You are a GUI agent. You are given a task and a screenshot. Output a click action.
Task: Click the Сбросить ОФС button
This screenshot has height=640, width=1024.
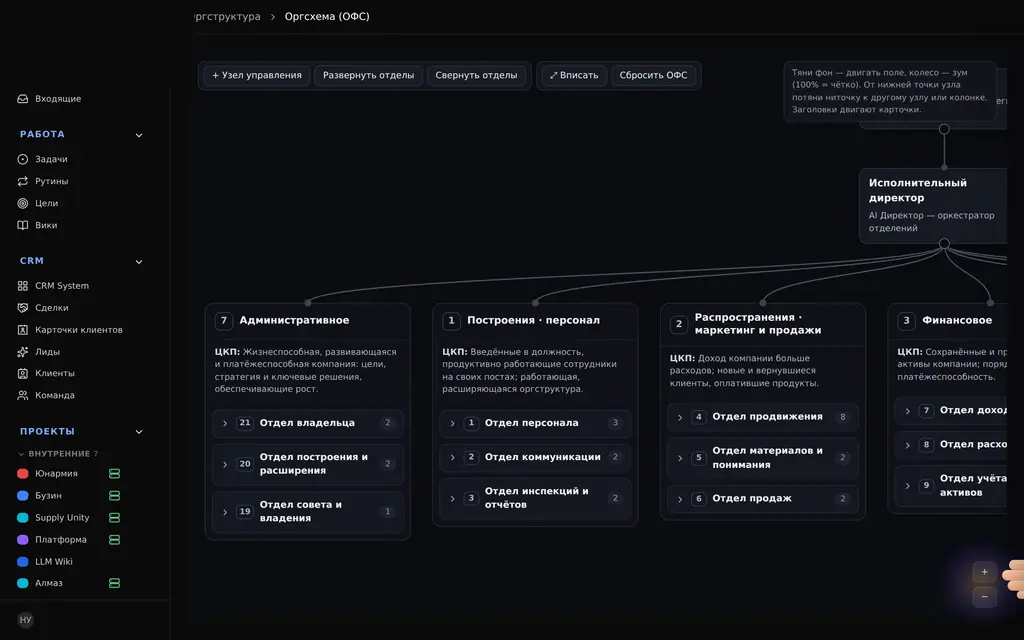pyautogui.click(x=653, y=76)
